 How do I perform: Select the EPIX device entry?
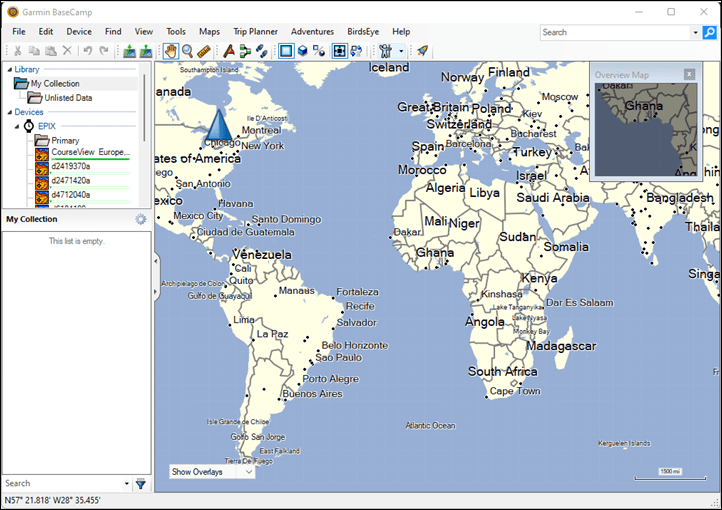click(x=47, y=126)
